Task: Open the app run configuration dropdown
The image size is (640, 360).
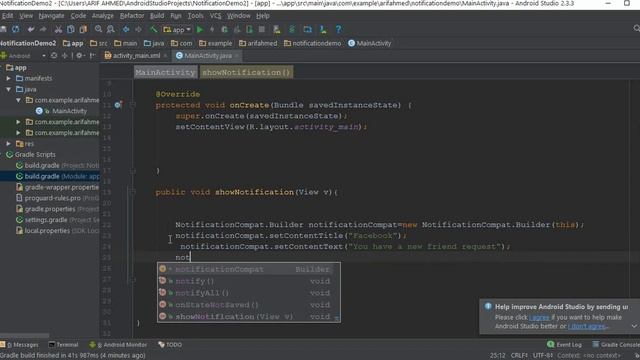Action: pos(177,29)
